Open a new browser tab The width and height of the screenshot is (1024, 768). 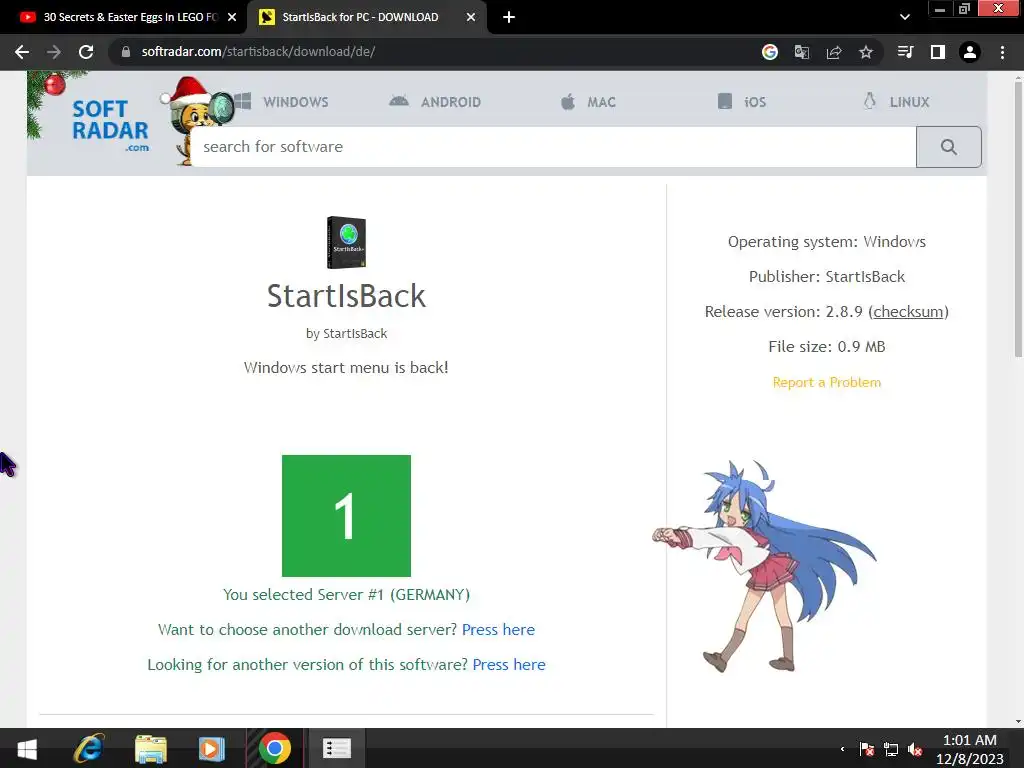click(509, 17)
